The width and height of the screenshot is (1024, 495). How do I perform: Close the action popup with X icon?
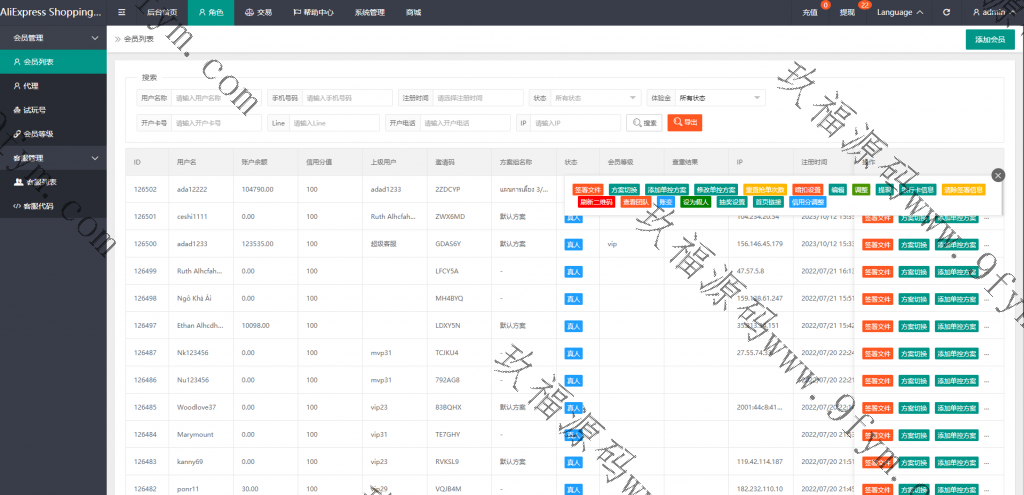point(997,175)
